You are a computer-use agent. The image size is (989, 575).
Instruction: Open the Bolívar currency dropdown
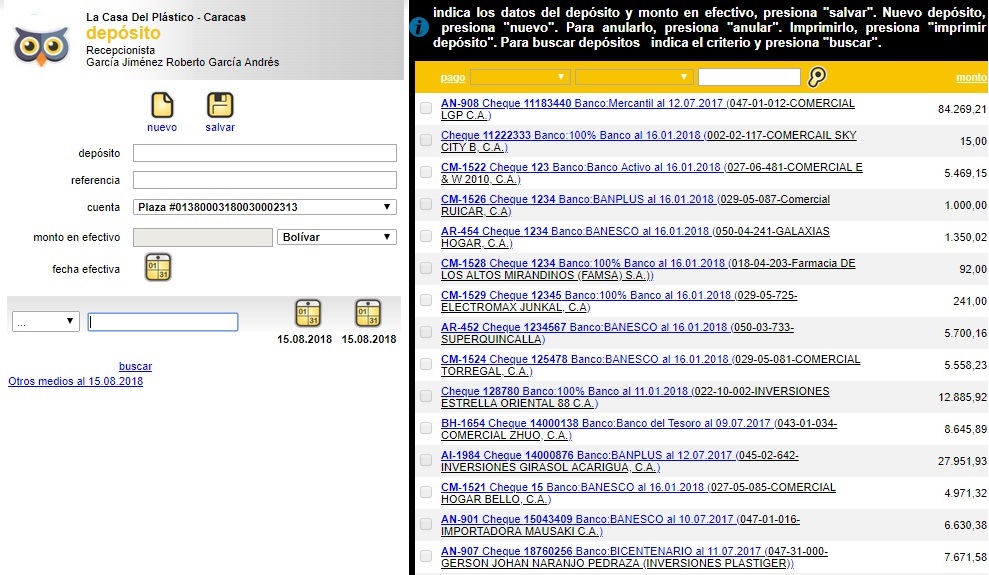(x=336, y=237)
